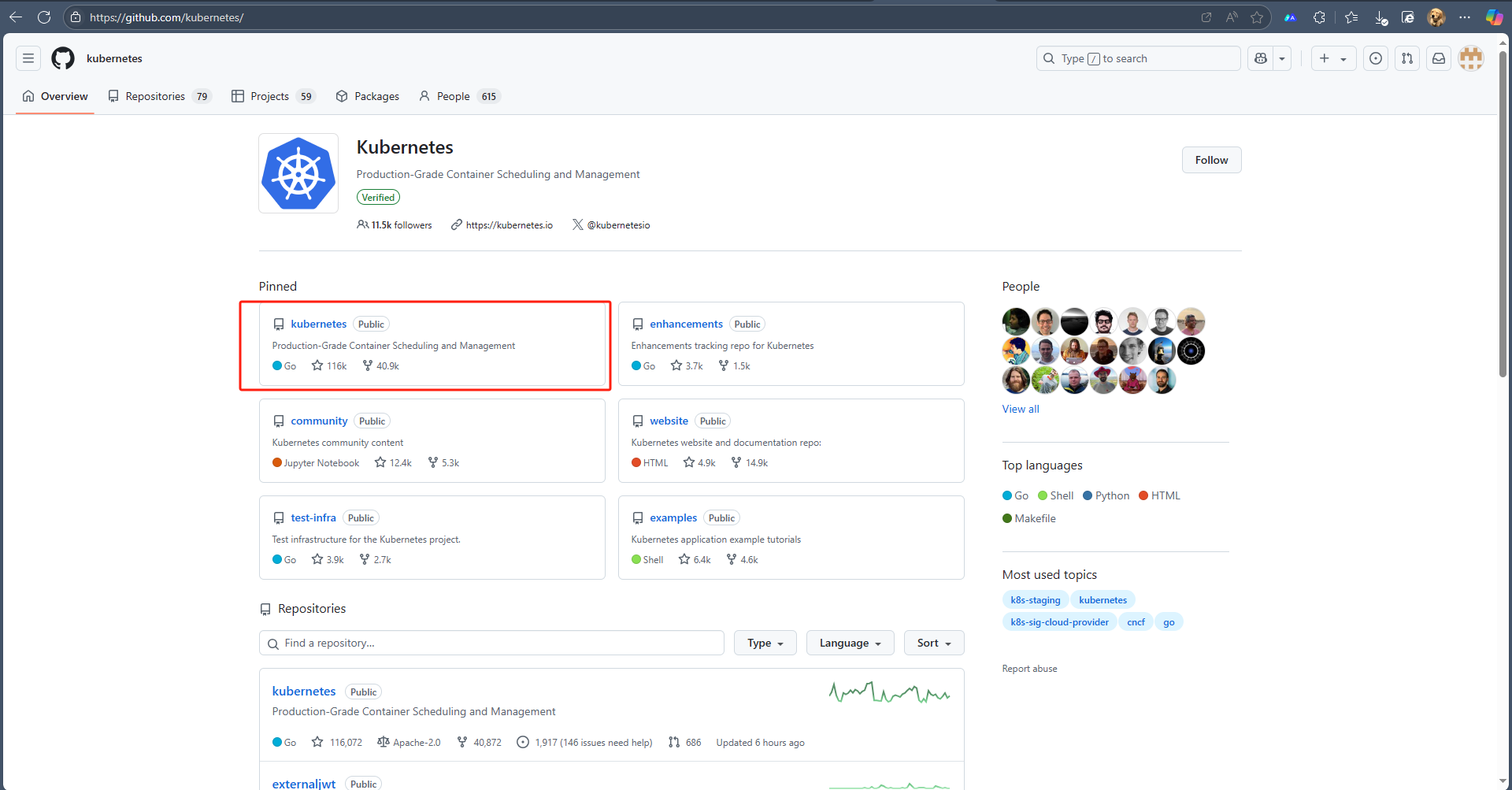Open the Packages tab
This screenshot has height=790, width=1512.
coord(368,96)
